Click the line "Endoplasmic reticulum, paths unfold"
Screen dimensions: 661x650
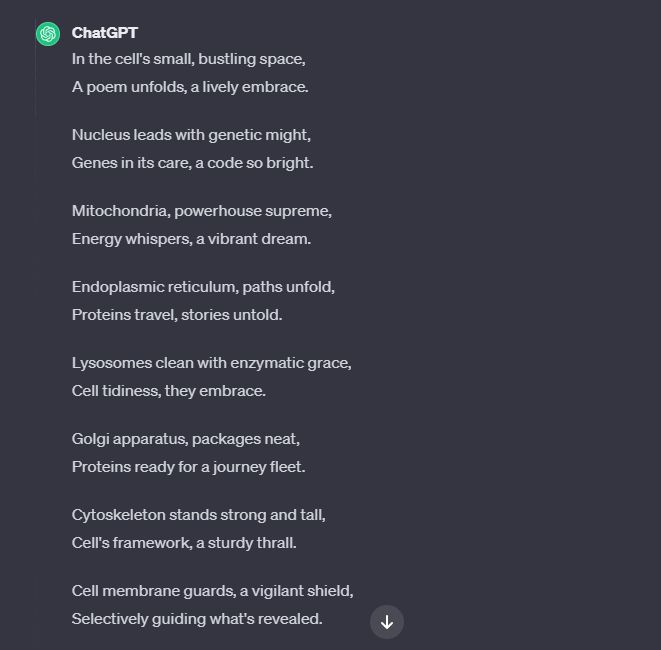[x=203, y=287]
